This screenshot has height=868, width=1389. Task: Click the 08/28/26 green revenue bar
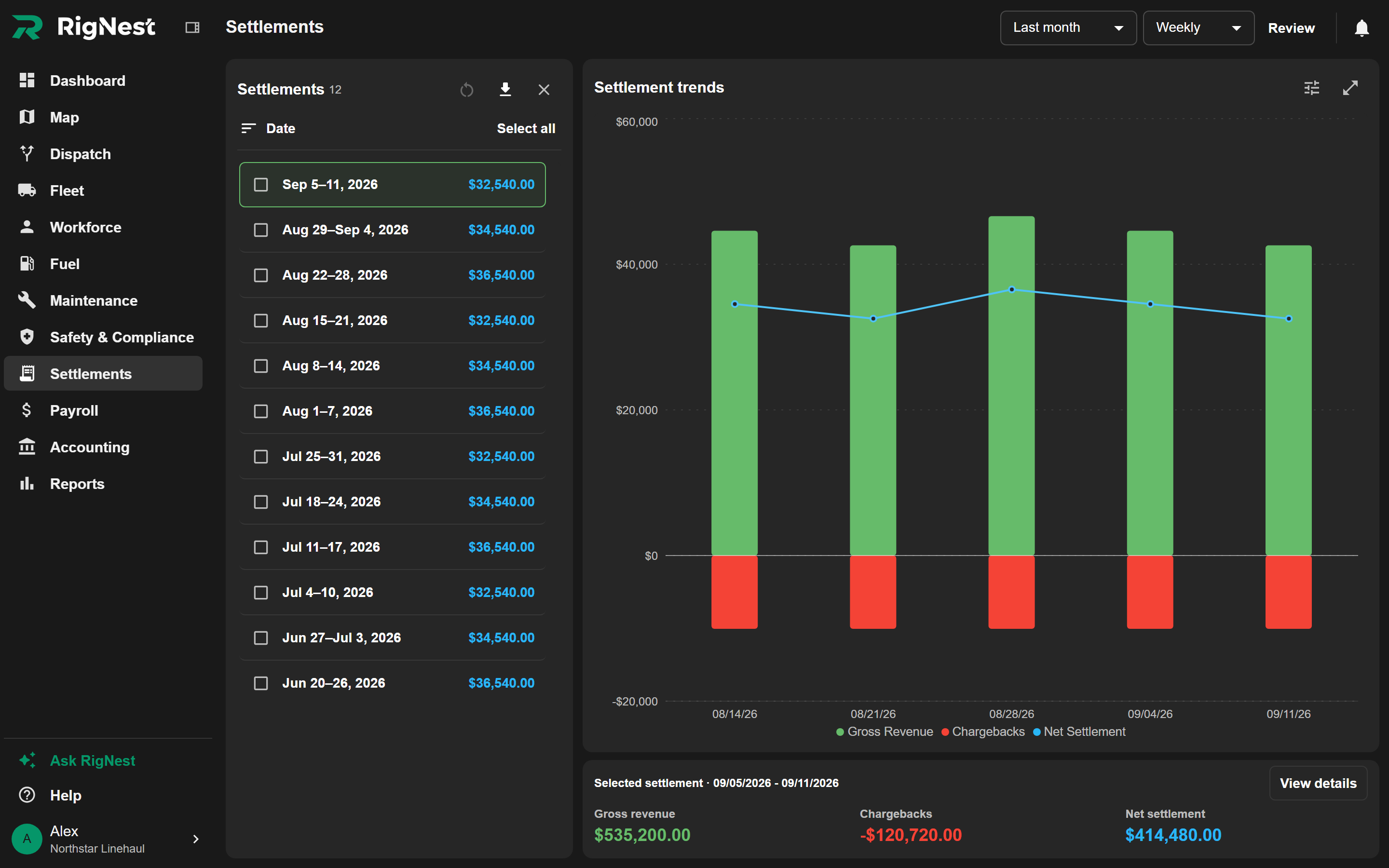click(1011, 386)
